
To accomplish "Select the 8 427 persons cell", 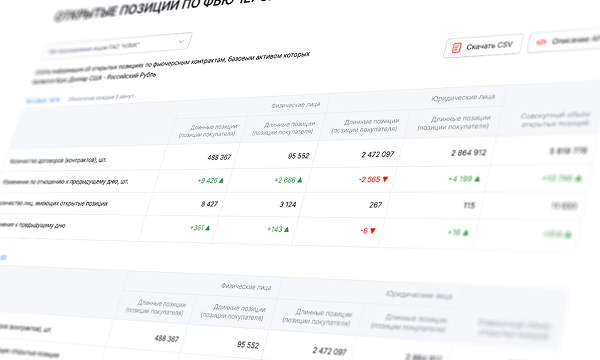I will (x=209, y=204).
